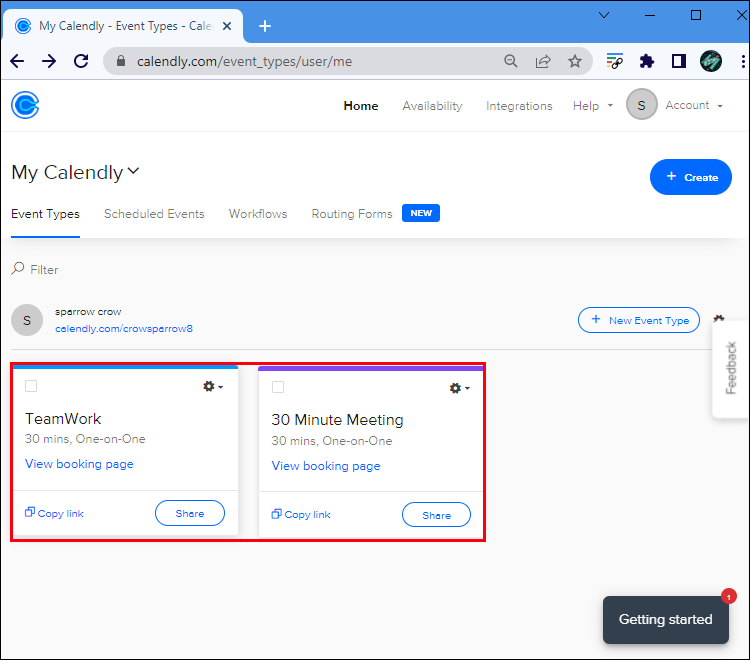
Task: Click the colorful link extension icon
Action: click(615, 61)
